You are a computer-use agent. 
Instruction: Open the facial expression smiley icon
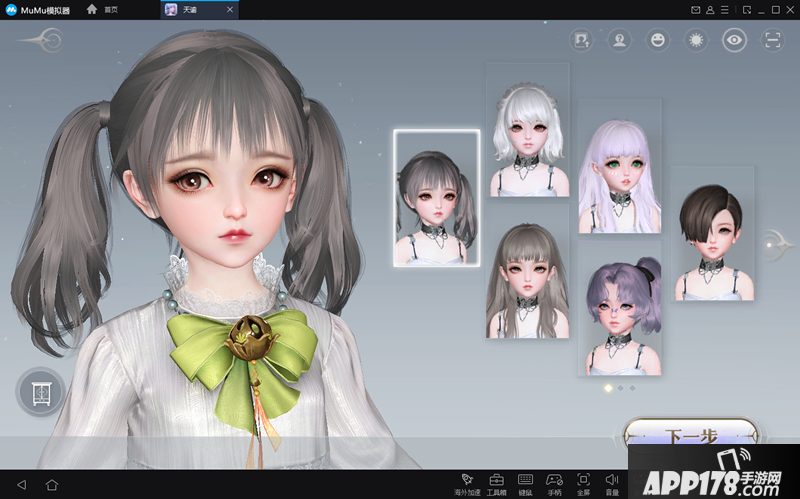pos(657,40)
